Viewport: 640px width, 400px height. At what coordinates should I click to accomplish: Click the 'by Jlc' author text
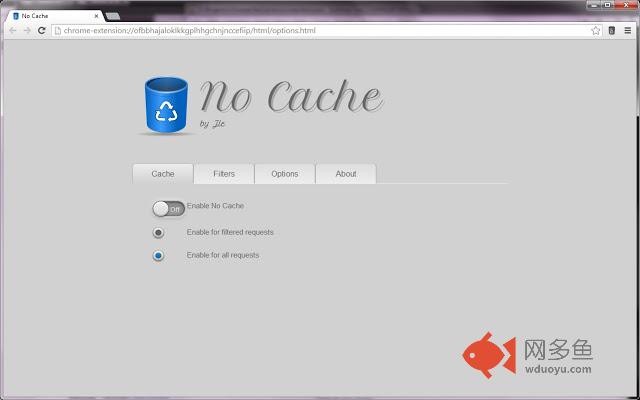tap(212, 124)
